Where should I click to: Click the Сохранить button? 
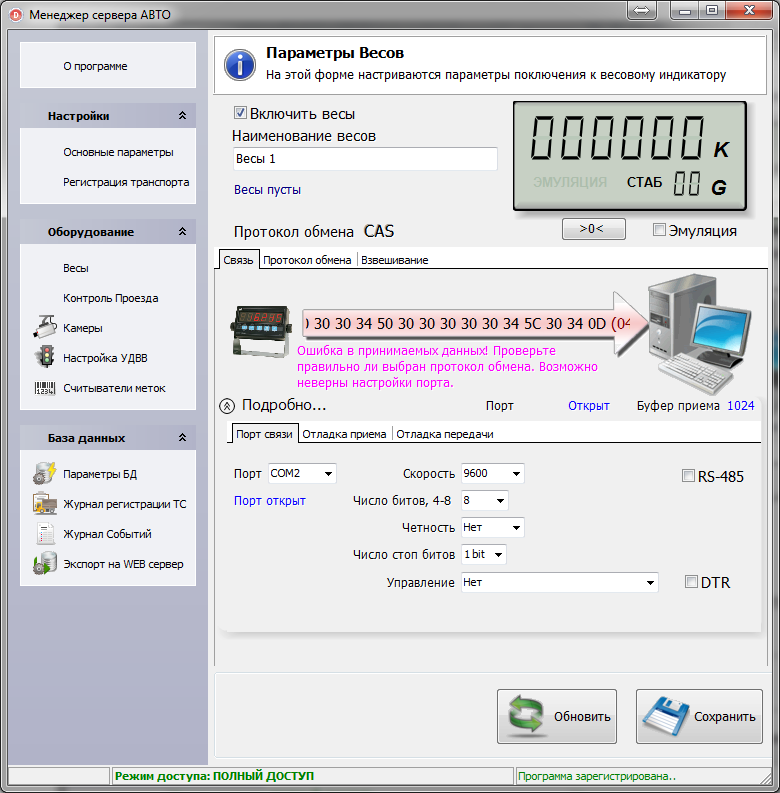click(699, 716)
